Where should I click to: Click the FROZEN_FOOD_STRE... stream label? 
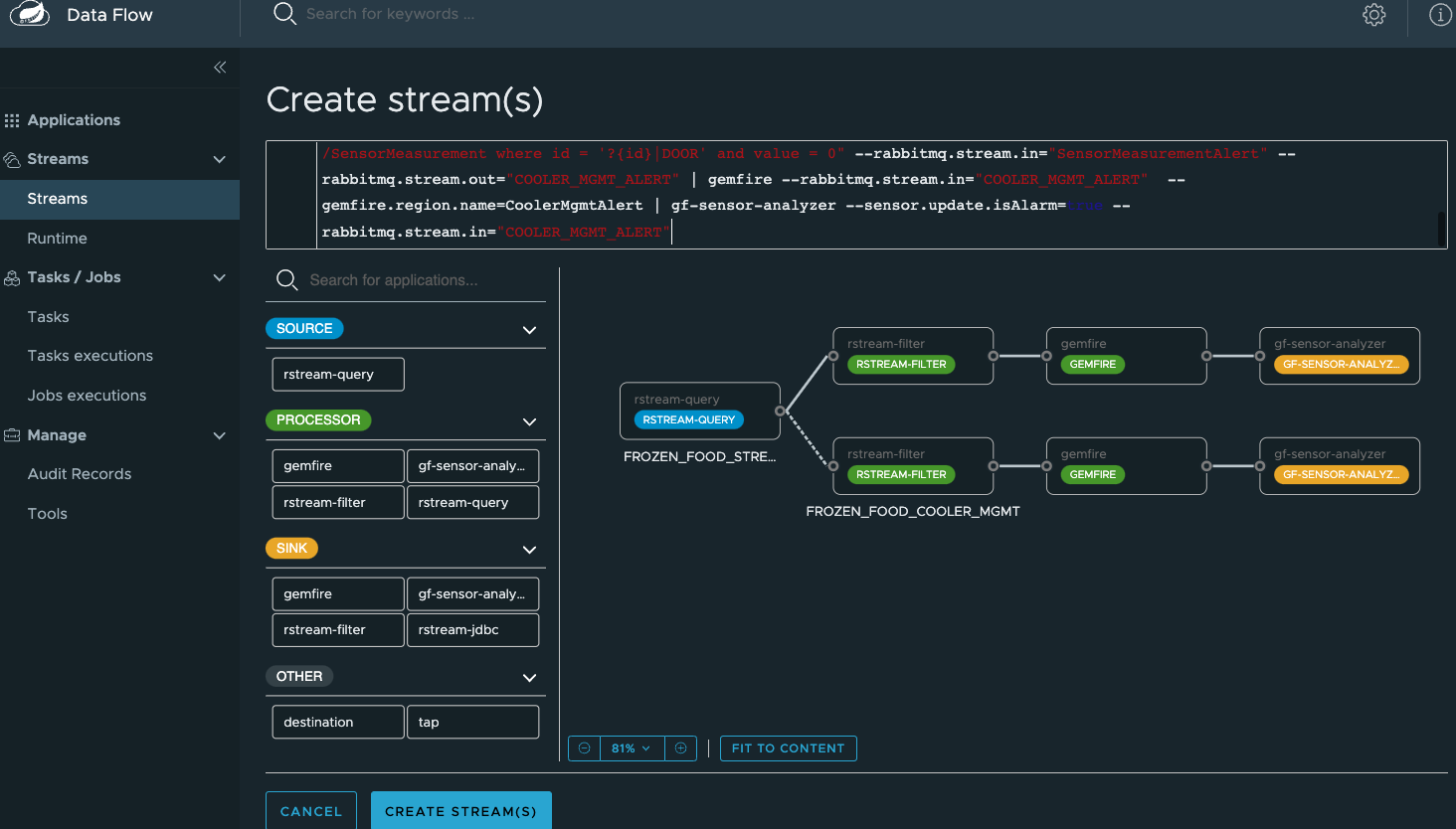pos(699,457)
